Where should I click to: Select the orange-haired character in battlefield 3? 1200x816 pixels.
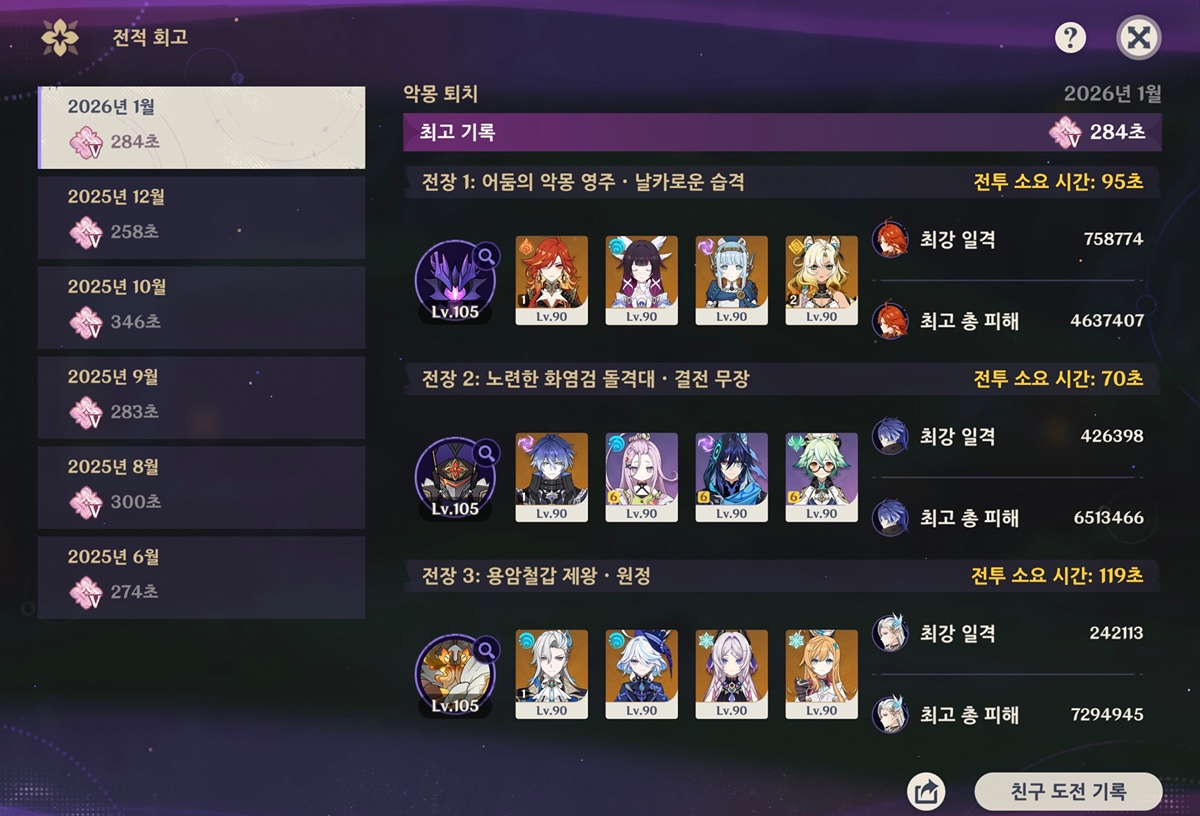[822, 674]
